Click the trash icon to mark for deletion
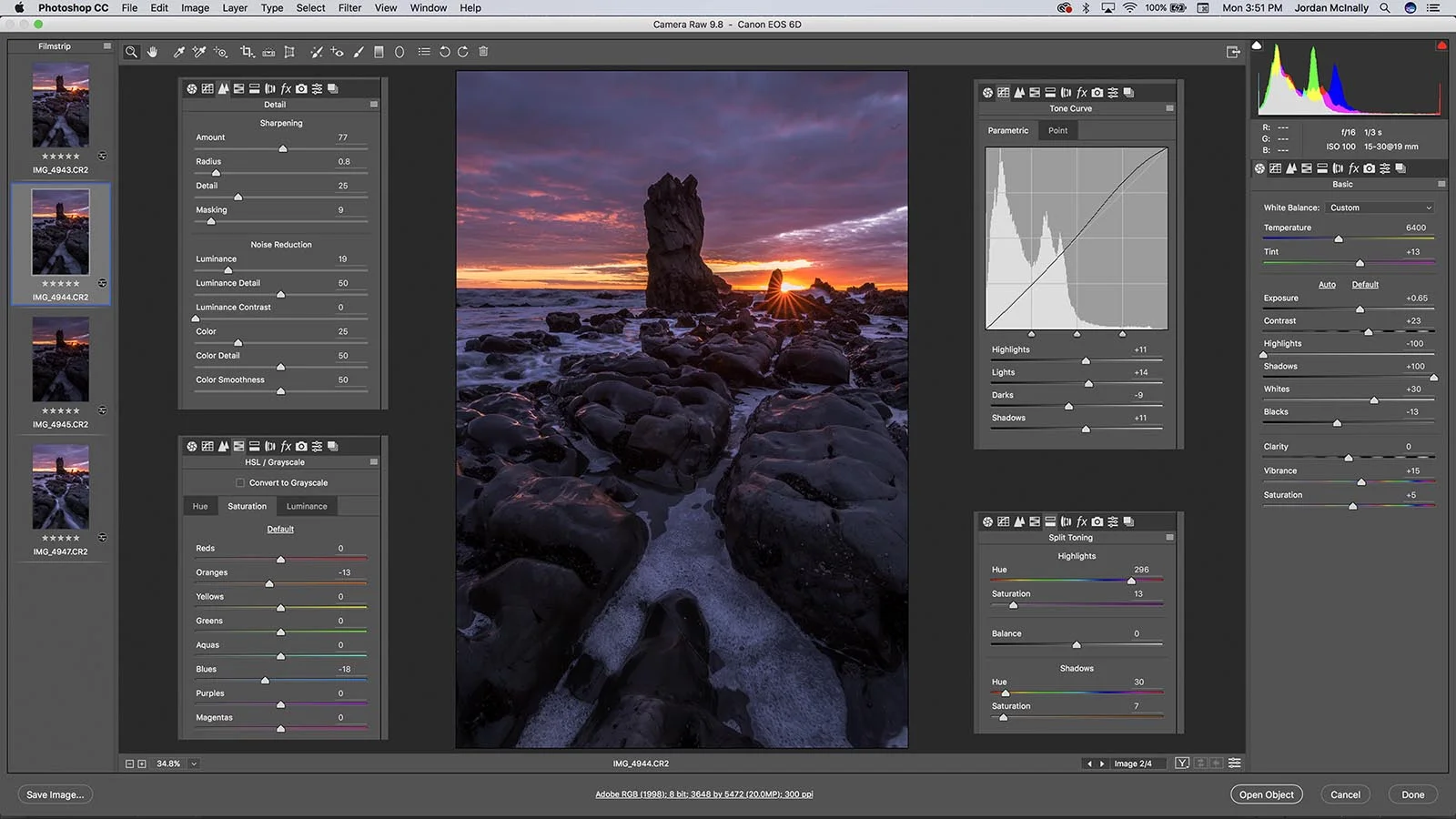 coord(483,52)
